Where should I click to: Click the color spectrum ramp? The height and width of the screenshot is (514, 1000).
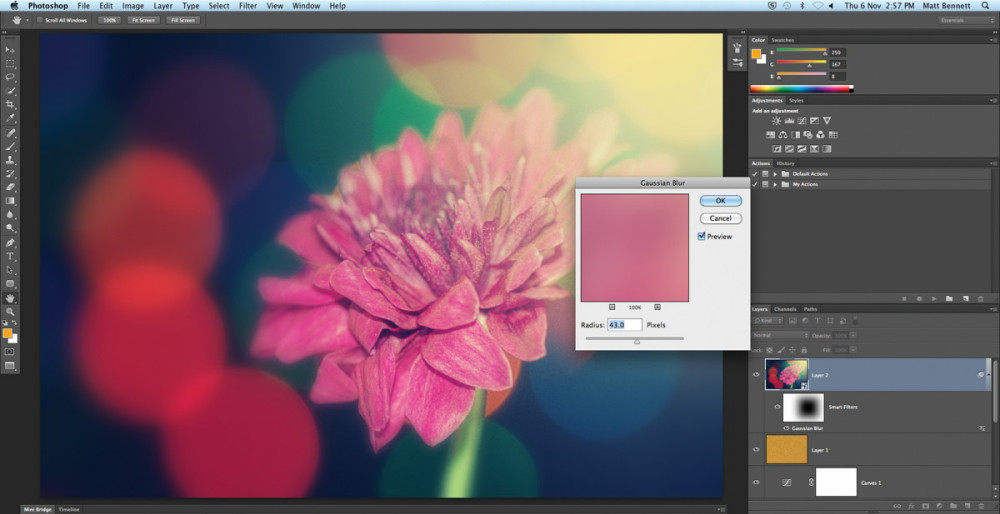tap(802, 89)
